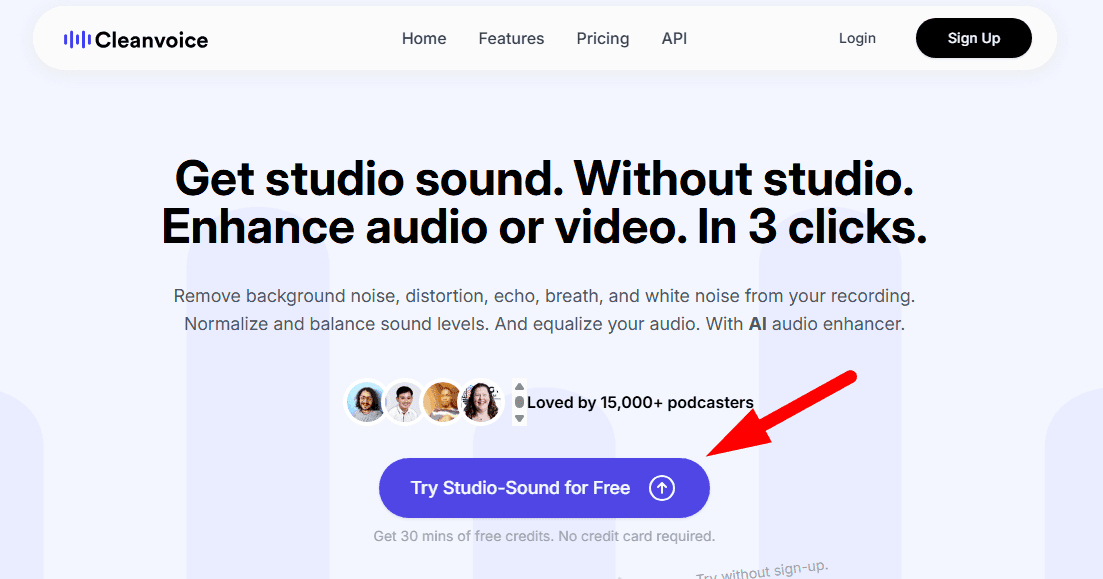
Task: Click the second avatar in white shirt
Action: click(404, 402)
